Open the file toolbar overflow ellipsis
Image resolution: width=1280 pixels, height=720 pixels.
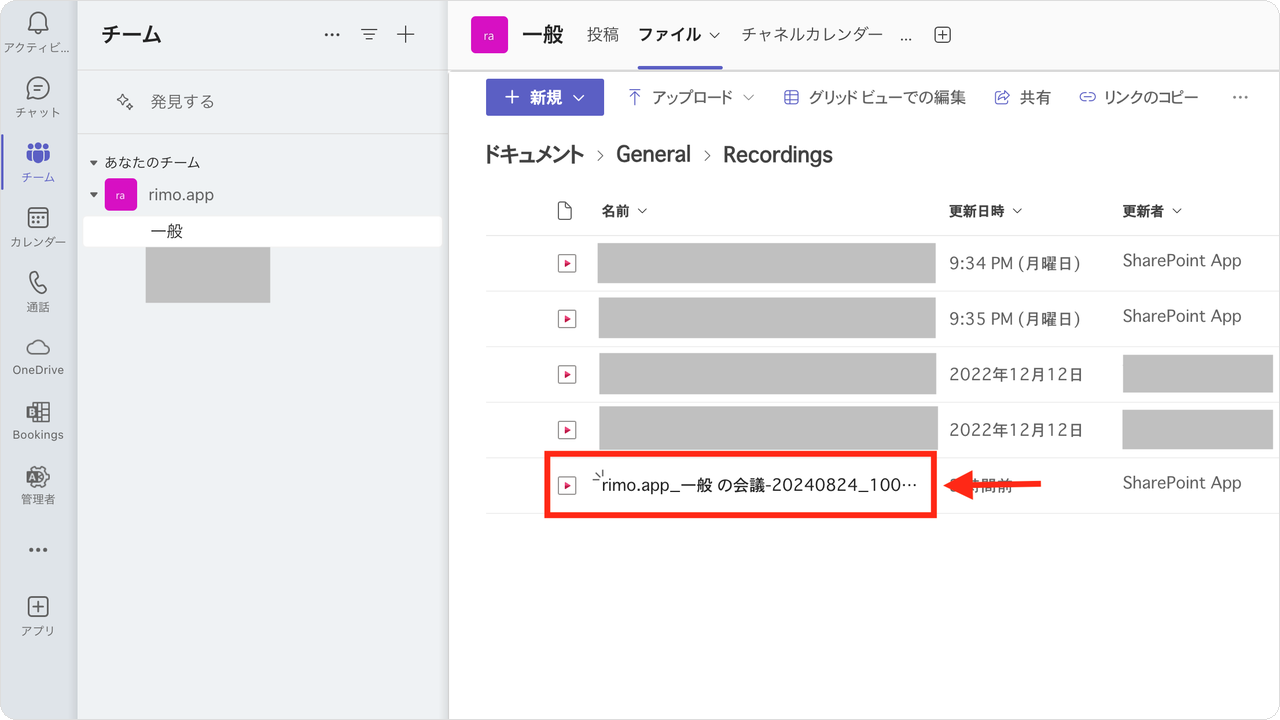(x=1240, y=97)
